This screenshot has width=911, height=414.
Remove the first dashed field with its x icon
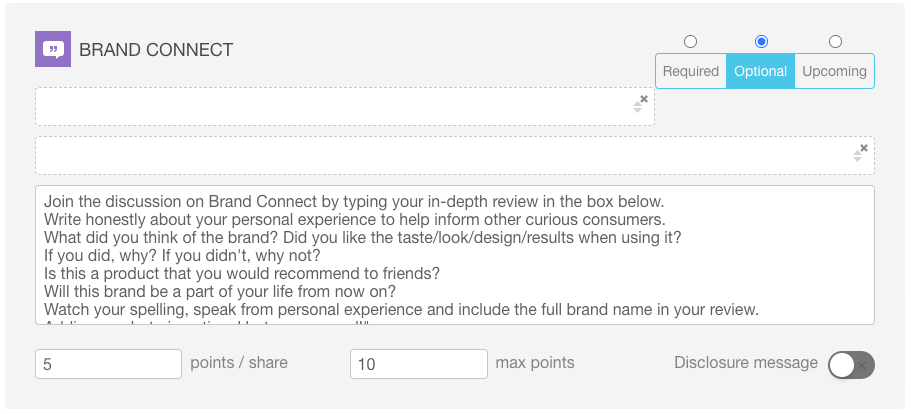click(644, 99)
